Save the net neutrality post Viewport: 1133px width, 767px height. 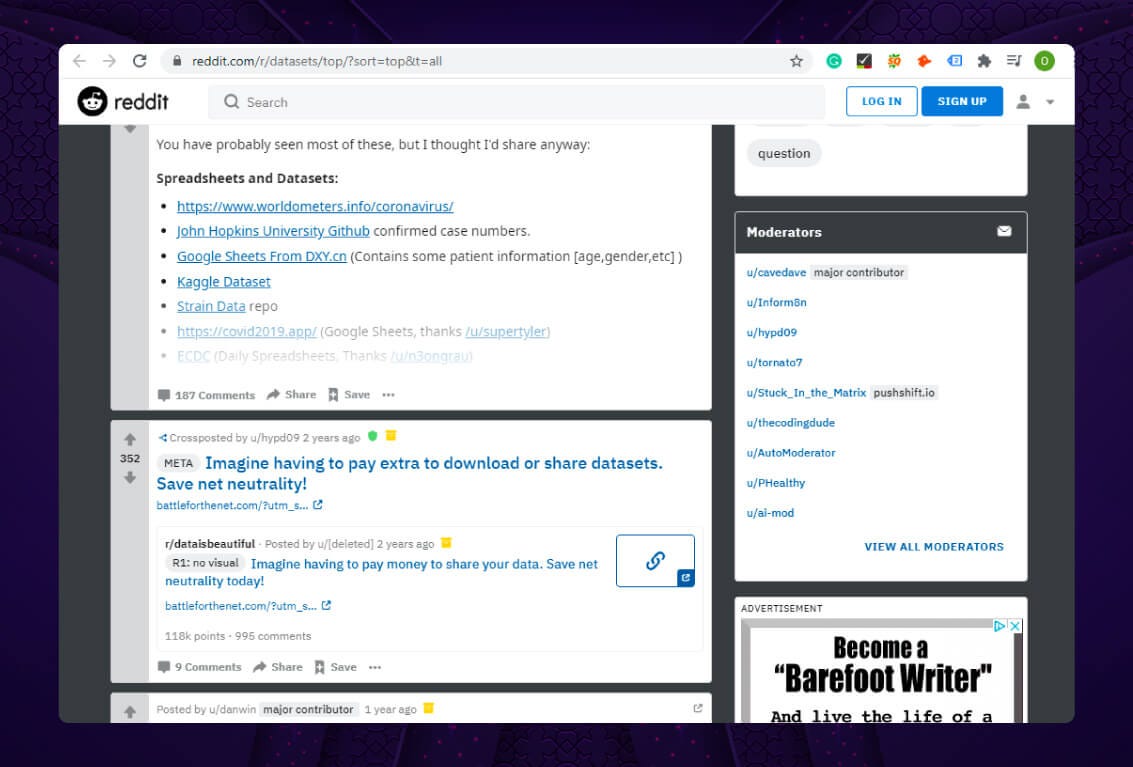335,667
